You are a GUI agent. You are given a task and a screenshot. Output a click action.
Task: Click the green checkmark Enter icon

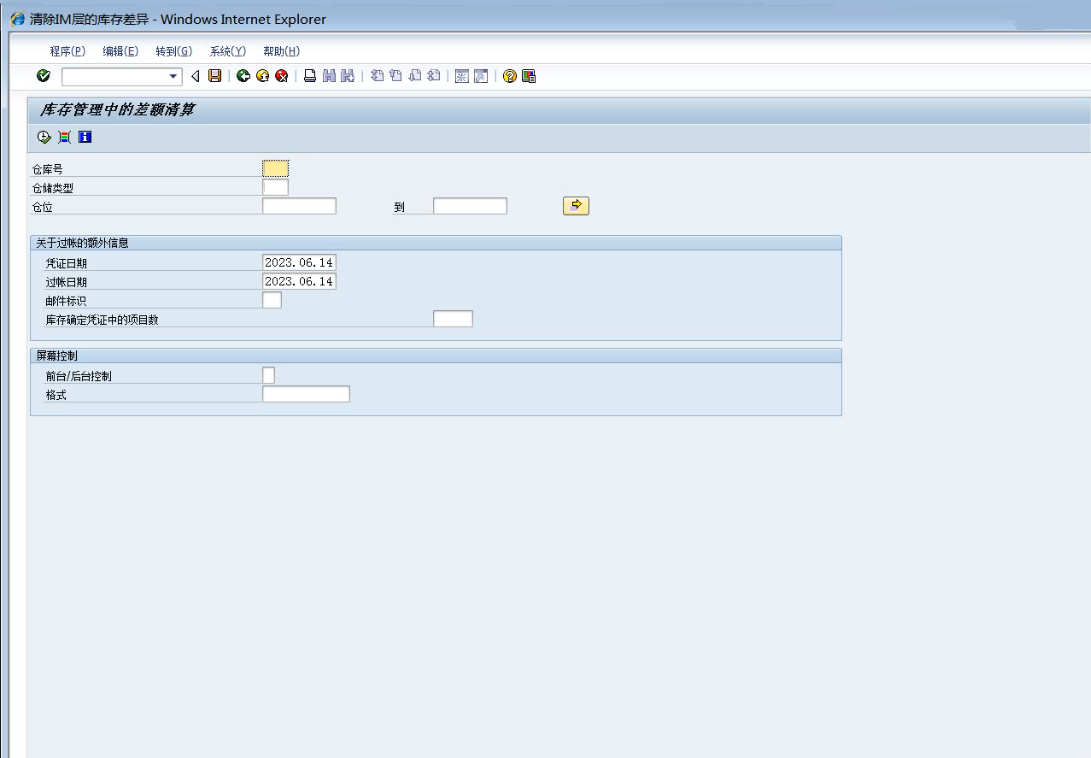[43, 76]
